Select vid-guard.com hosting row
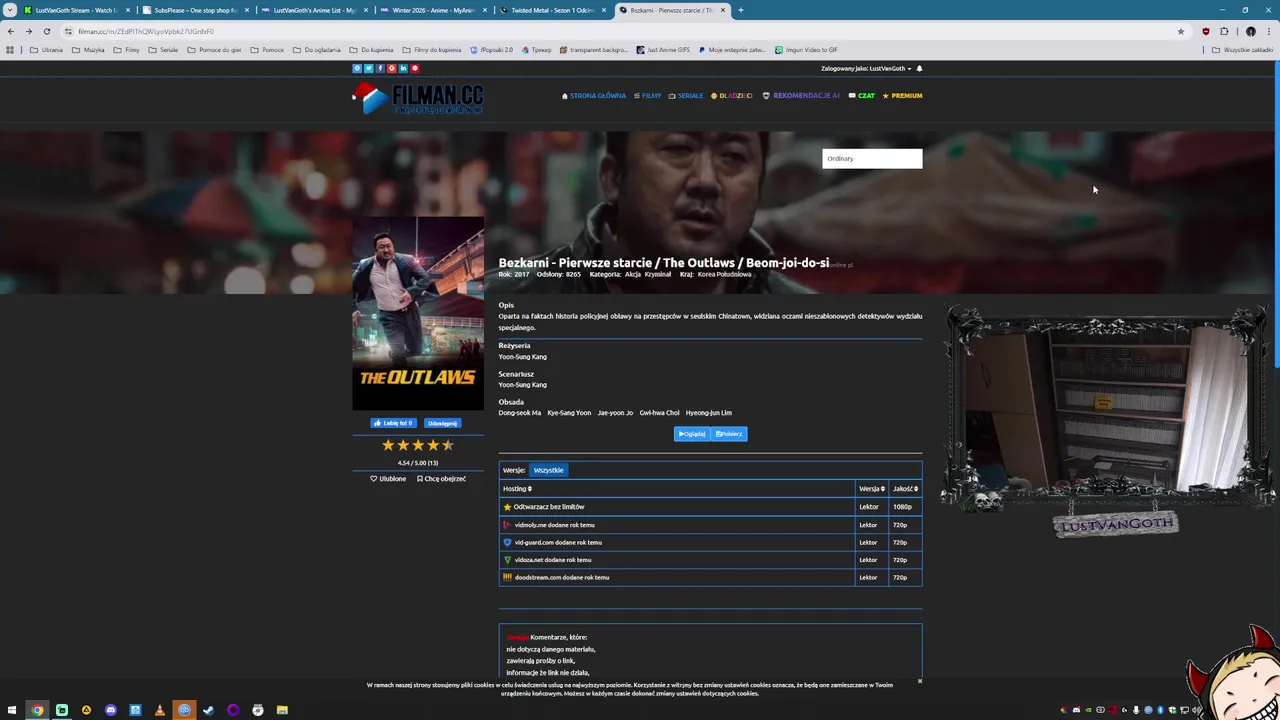 pos(710,542)
